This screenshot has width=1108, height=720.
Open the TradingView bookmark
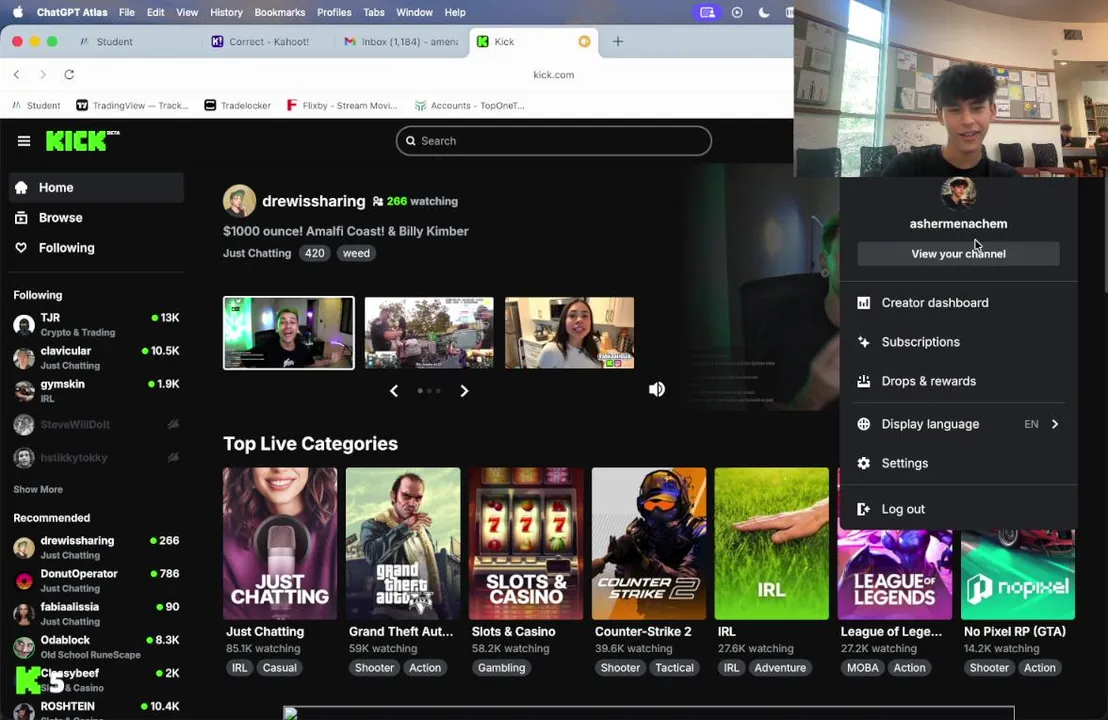(x=132, y=105)
